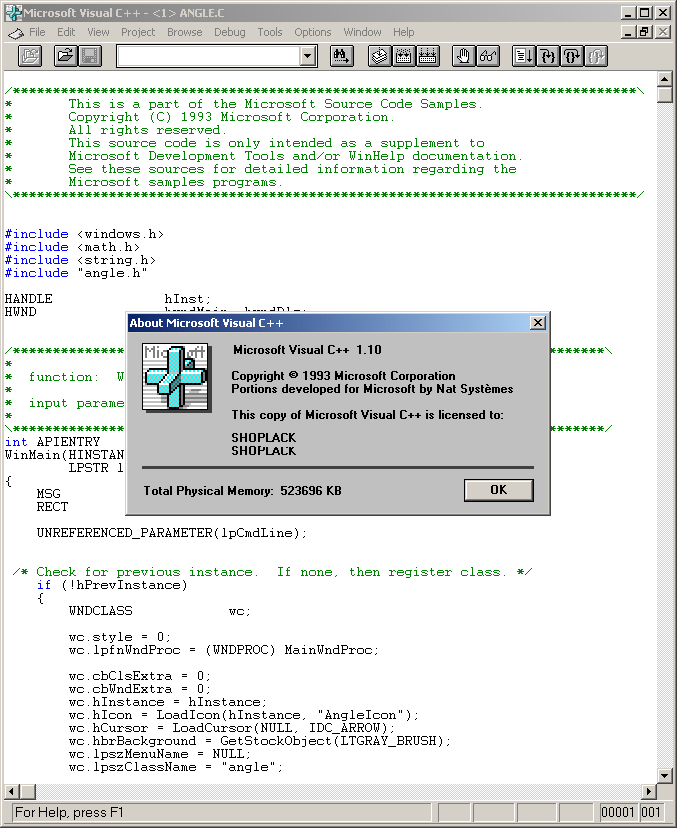Image resolution: width=677 pixels, height=828 pixels.
Task: Toggle breakpoint with the hand icon
Action: (464, 56)
